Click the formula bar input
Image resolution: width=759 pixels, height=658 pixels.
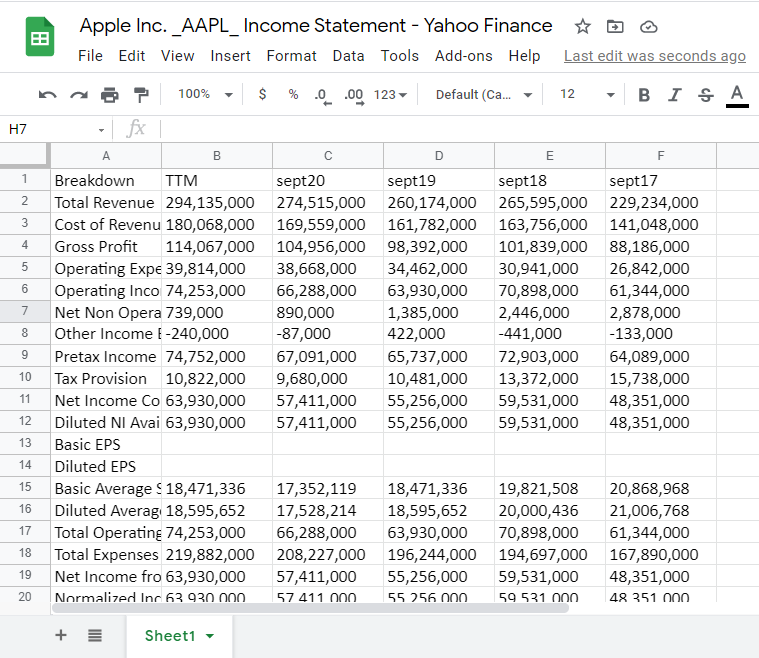[x=459, y=129]
